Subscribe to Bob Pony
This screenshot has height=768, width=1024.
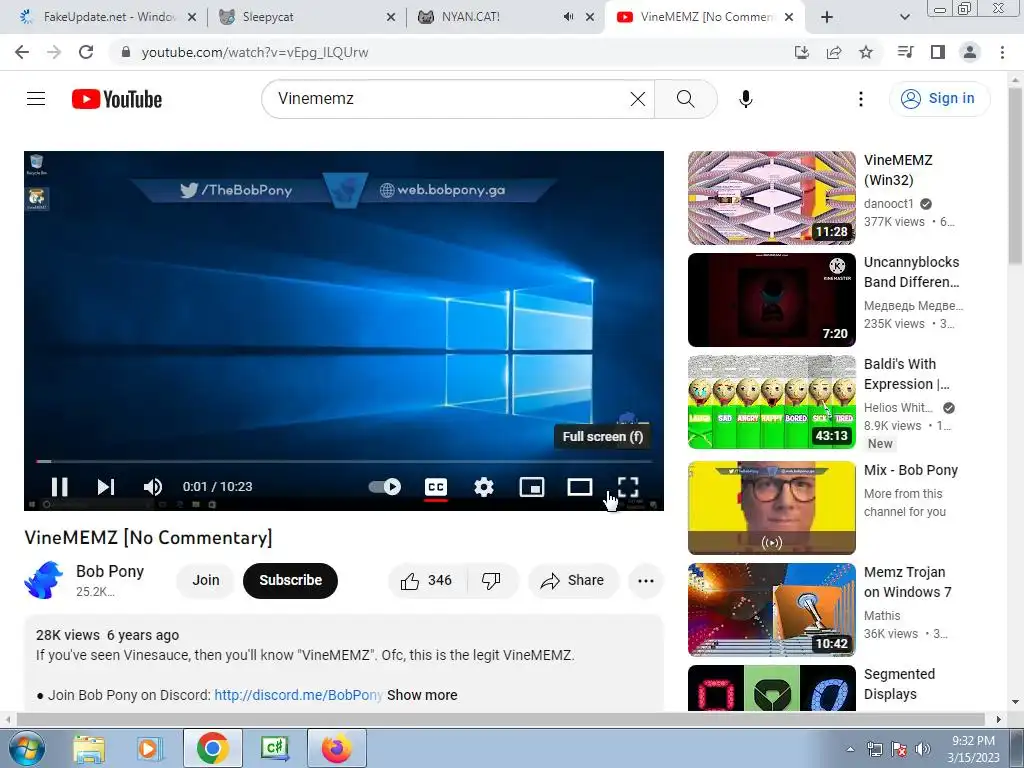tap(291, 580)
